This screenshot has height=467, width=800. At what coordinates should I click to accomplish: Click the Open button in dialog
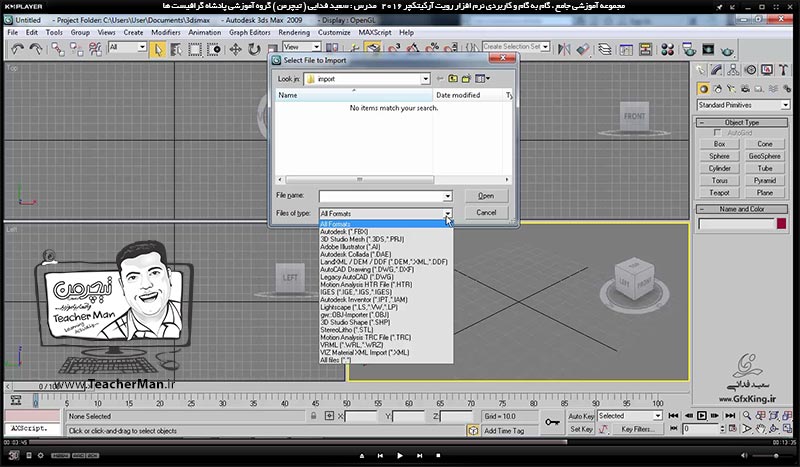coord(486,196)
